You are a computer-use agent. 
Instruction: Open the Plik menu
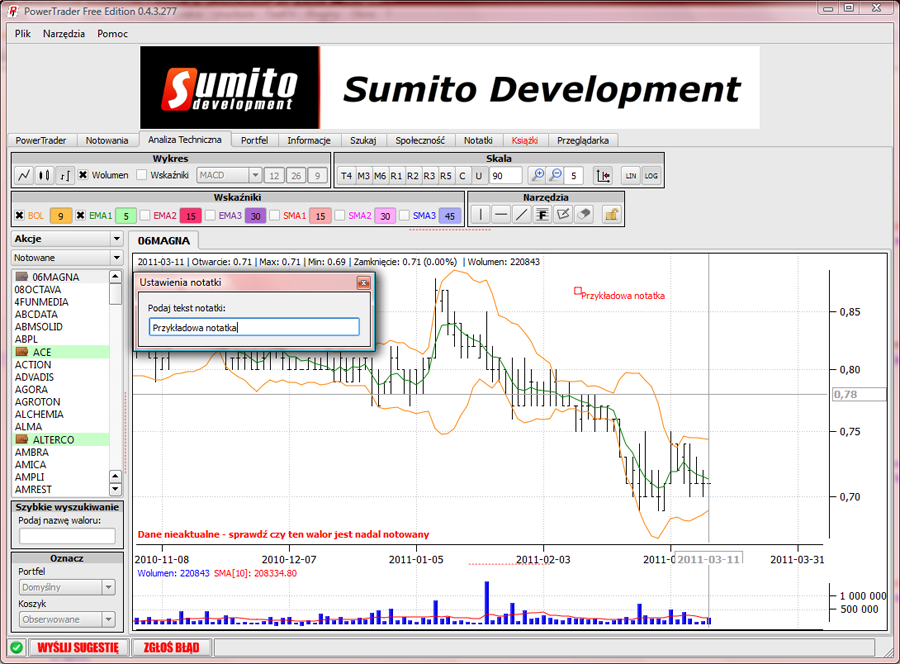pyautogui.click(x=23, y=33)
